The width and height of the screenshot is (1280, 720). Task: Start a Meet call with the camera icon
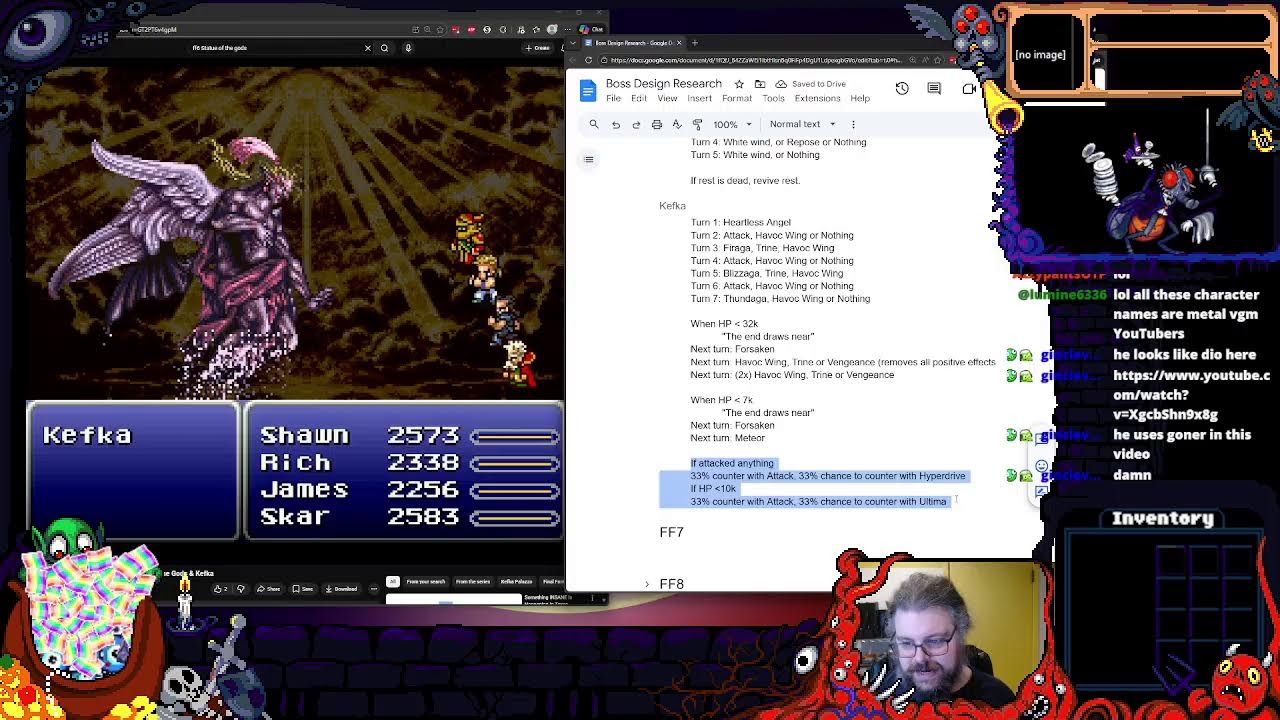click(x=969, y=89)
